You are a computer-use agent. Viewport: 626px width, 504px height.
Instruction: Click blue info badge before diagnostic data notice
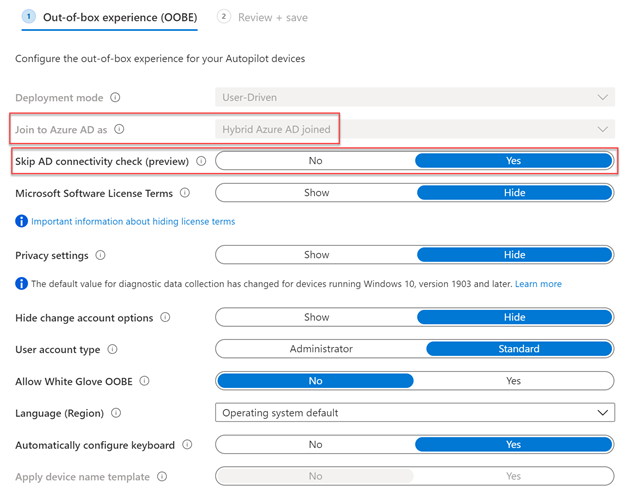point(22,284)
